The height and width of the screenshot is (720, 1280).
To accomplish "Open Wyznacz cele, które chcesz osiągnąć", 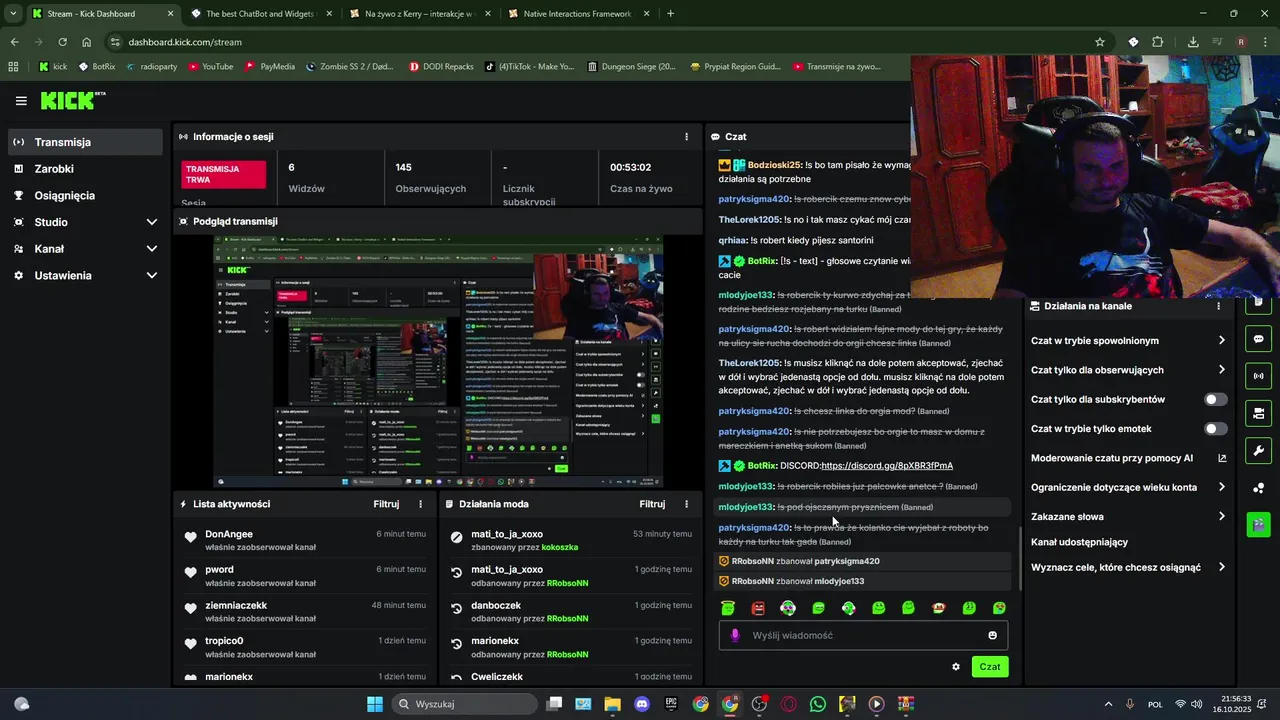I will [x=1128, y=567].
